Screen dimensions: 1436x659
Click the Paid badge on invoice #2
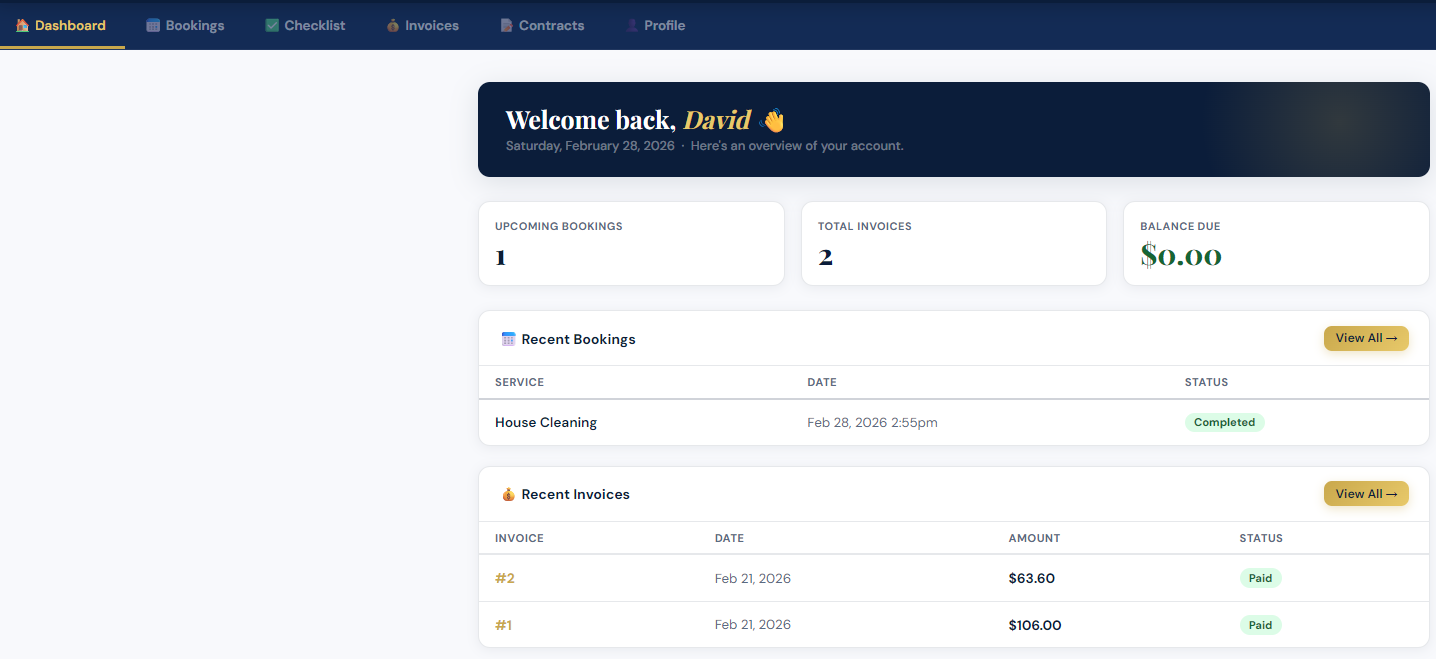point(1260,578)
